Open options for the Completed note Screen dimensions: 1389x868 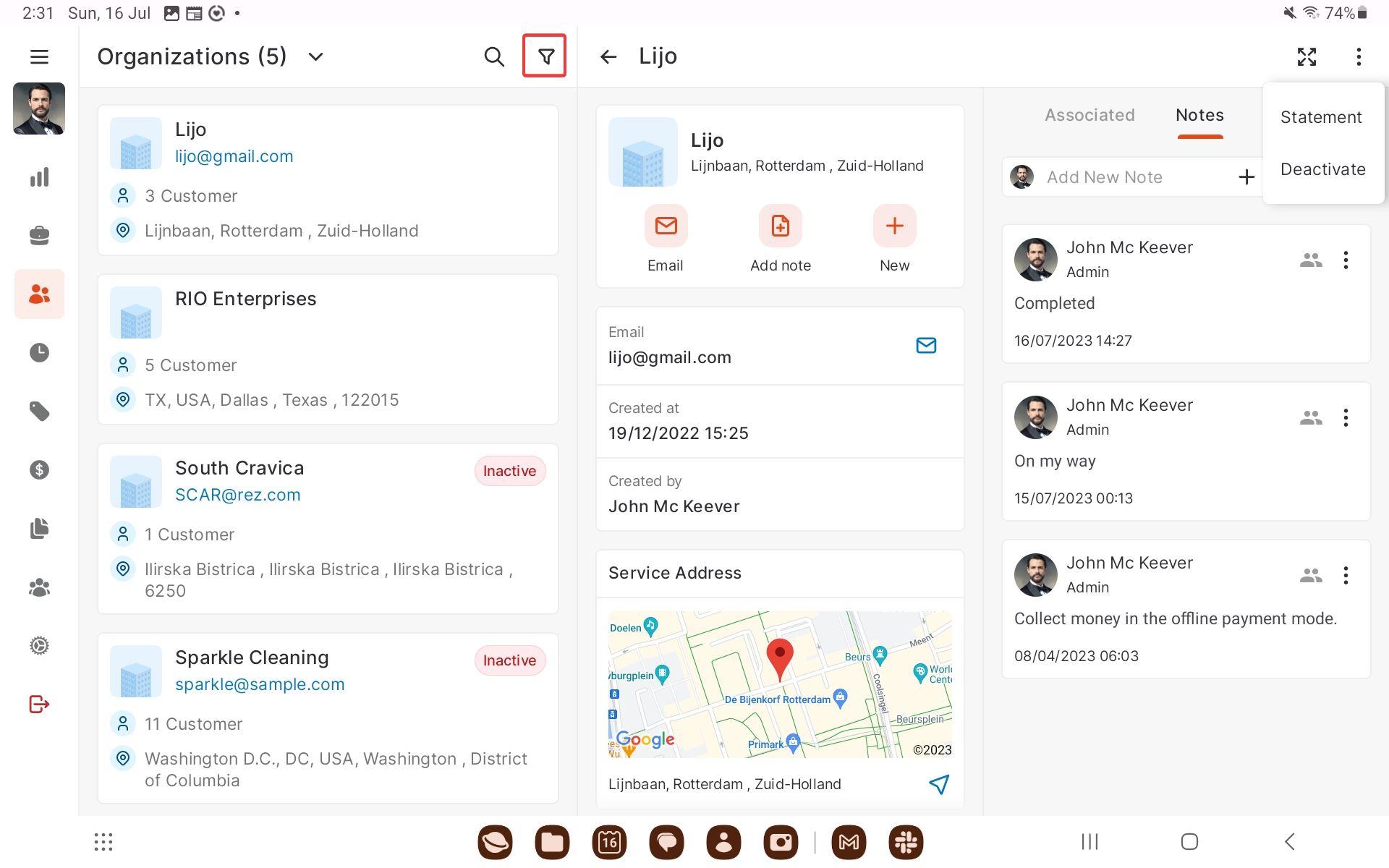pyautogui.click(x=1346, y=260)
